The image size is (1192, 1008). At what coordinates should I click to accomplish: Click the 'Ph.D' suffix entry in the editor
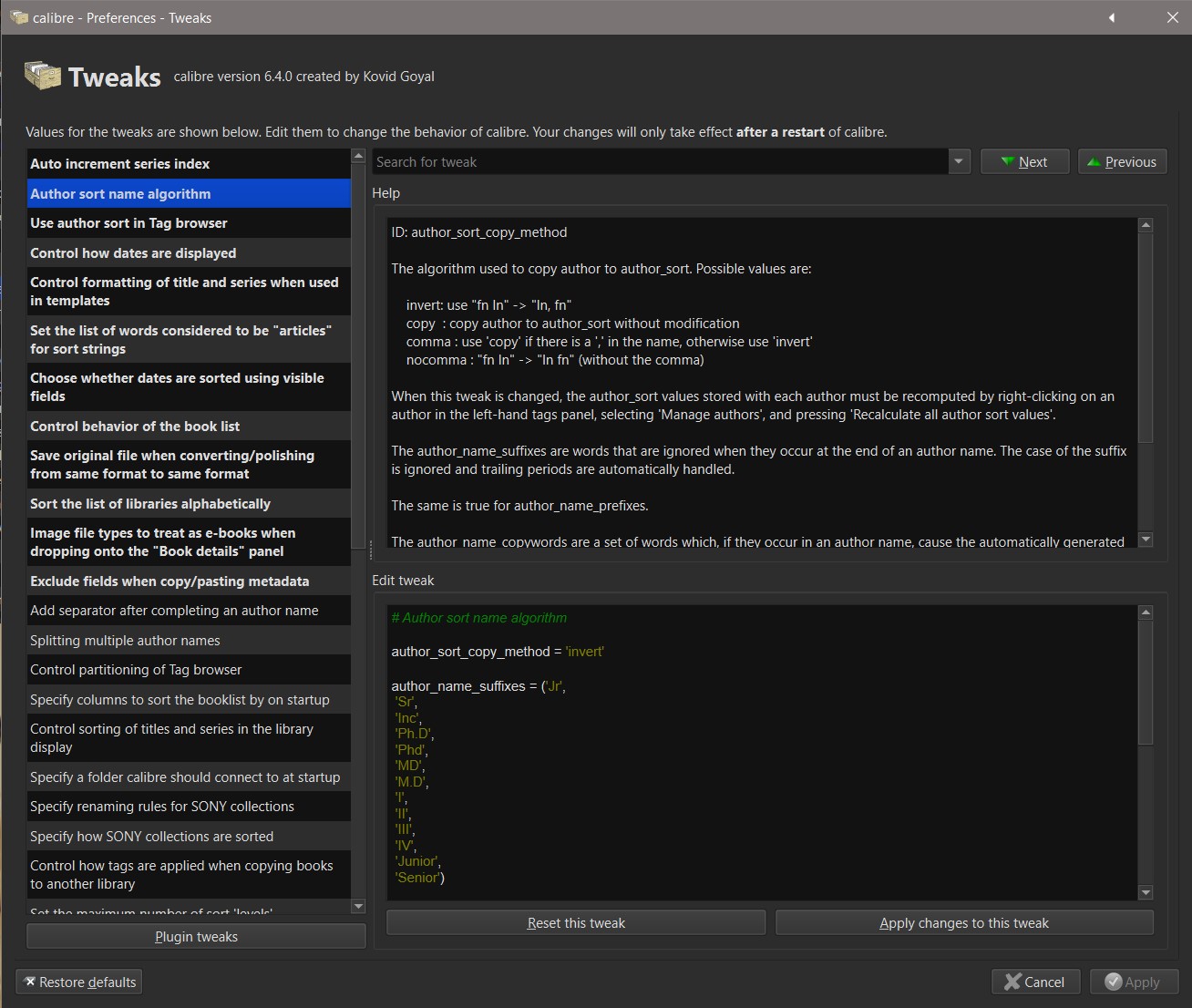point(415,734)
